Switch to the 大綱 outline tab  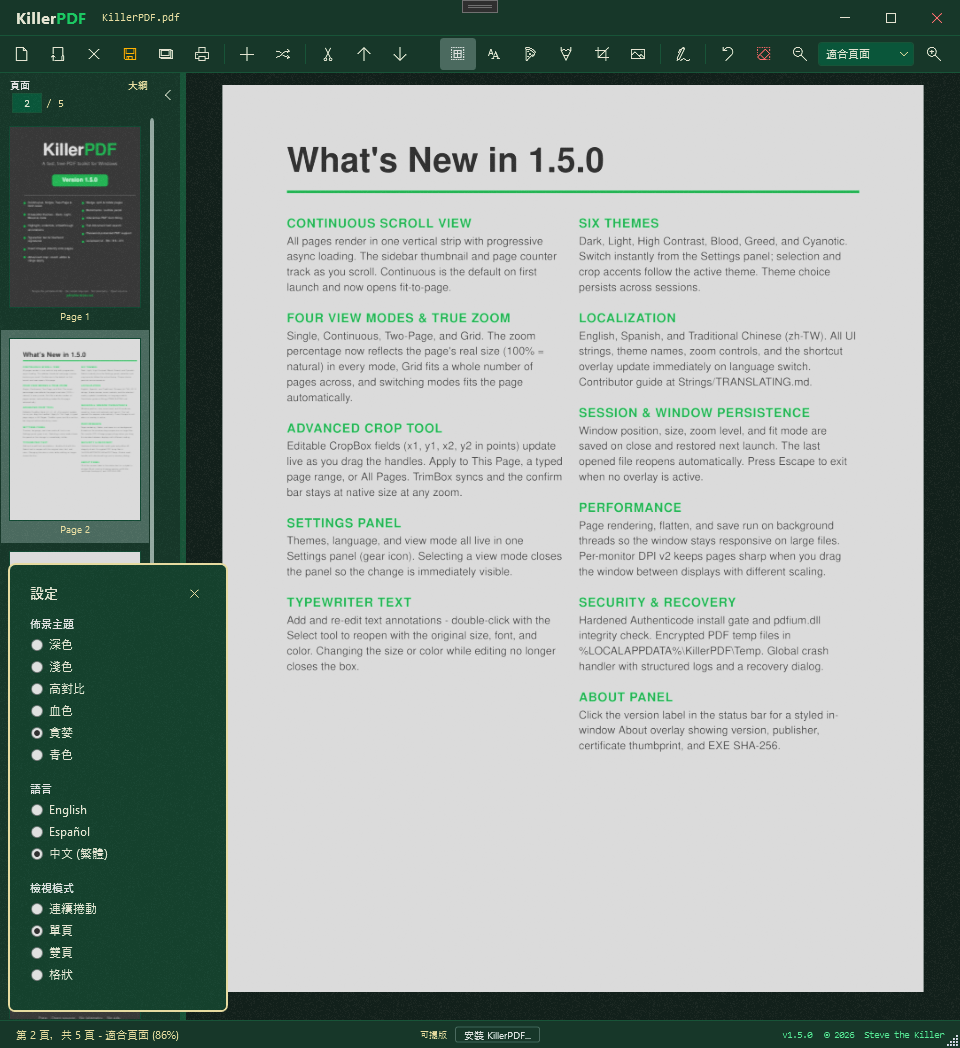pyautogui.click(x=138, y=86)
